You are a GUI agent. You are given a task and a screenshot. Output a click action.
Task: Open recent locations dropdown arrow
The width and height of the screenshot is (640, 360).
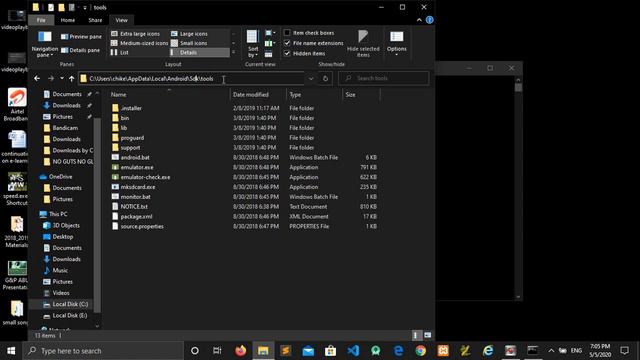[62, 78]
